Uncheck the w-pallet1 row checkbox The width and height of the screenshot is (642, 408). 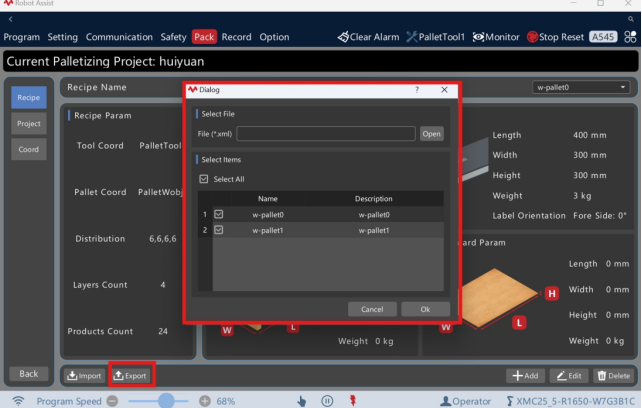point(219,230)
